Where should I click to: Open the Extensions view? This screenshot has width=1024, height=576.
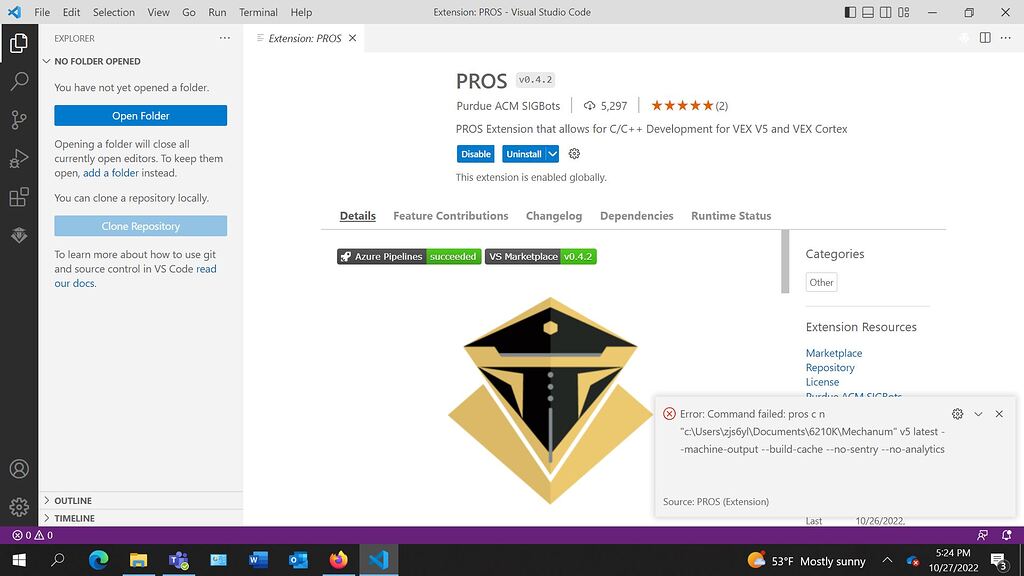pos(18,196)
